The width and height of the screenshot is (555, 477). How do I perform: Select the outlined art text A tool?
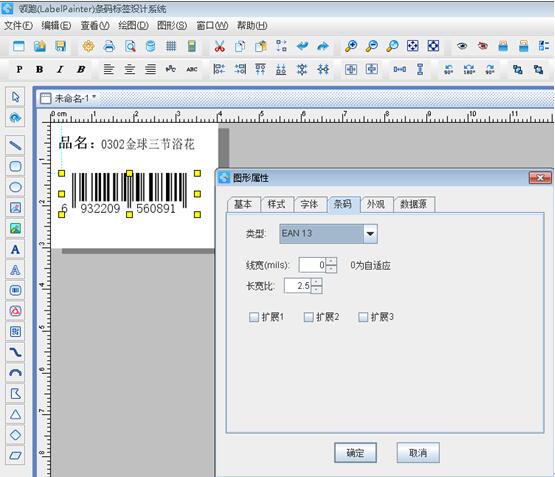click(x=15, y=270)
